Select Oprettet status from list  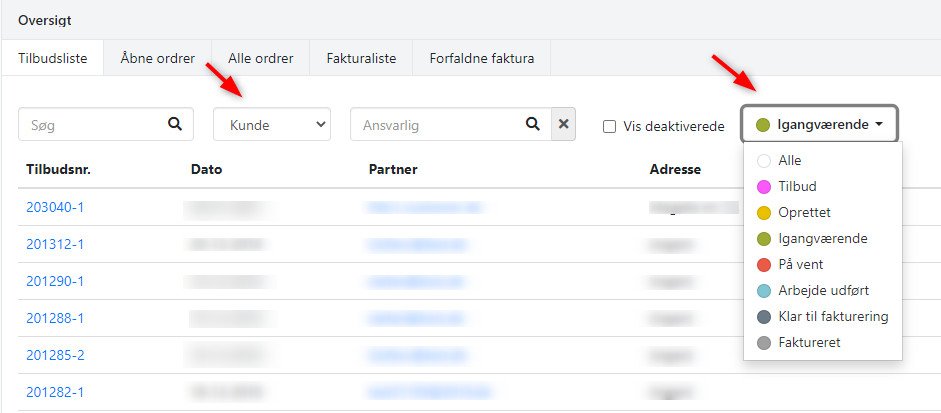[803, 212]
